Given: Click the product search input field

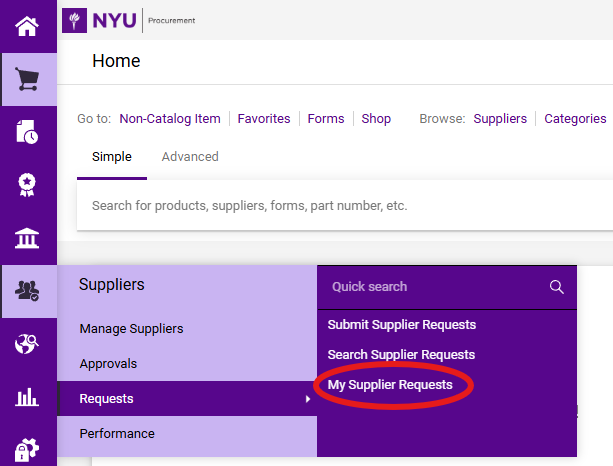Looking at the screenshot, I should tap(340, 206).
